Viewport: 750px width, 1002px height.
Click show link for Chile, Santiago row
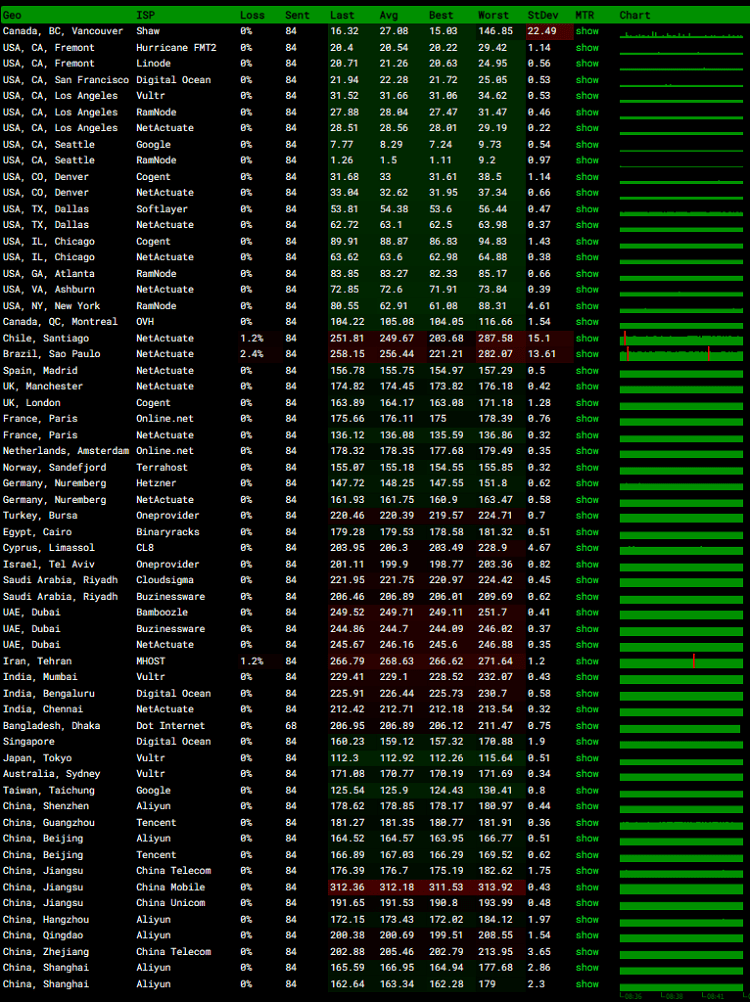(587, 338)
